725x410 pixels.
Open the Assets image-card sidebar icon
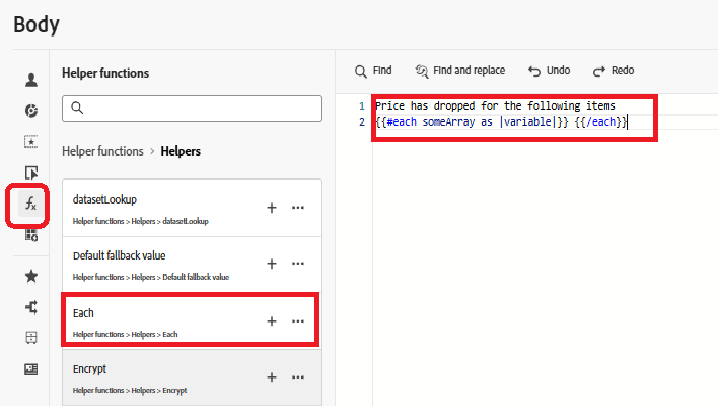pyautogui.click(x=31, y=369)
